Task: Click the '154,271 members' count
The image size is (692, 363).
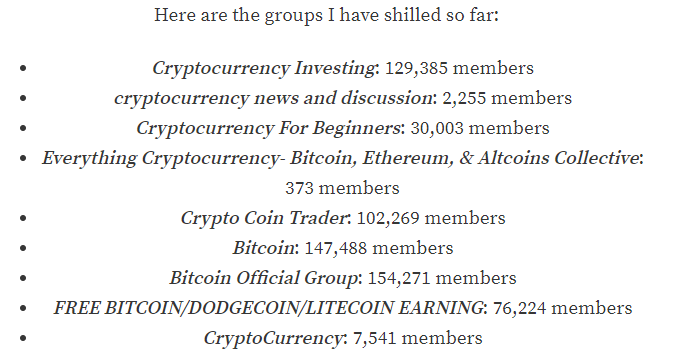Action: (x=442, y=278)
